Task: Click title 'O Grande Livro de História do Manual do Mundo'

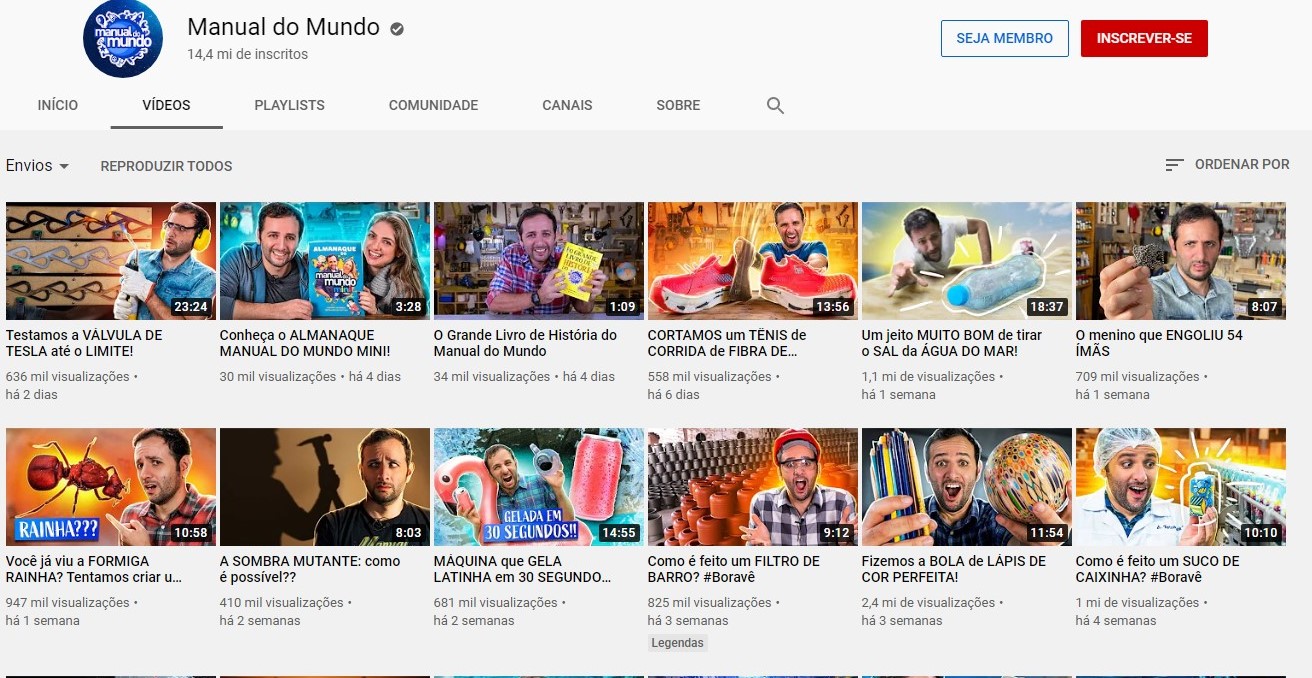Action: click(525, 343)
